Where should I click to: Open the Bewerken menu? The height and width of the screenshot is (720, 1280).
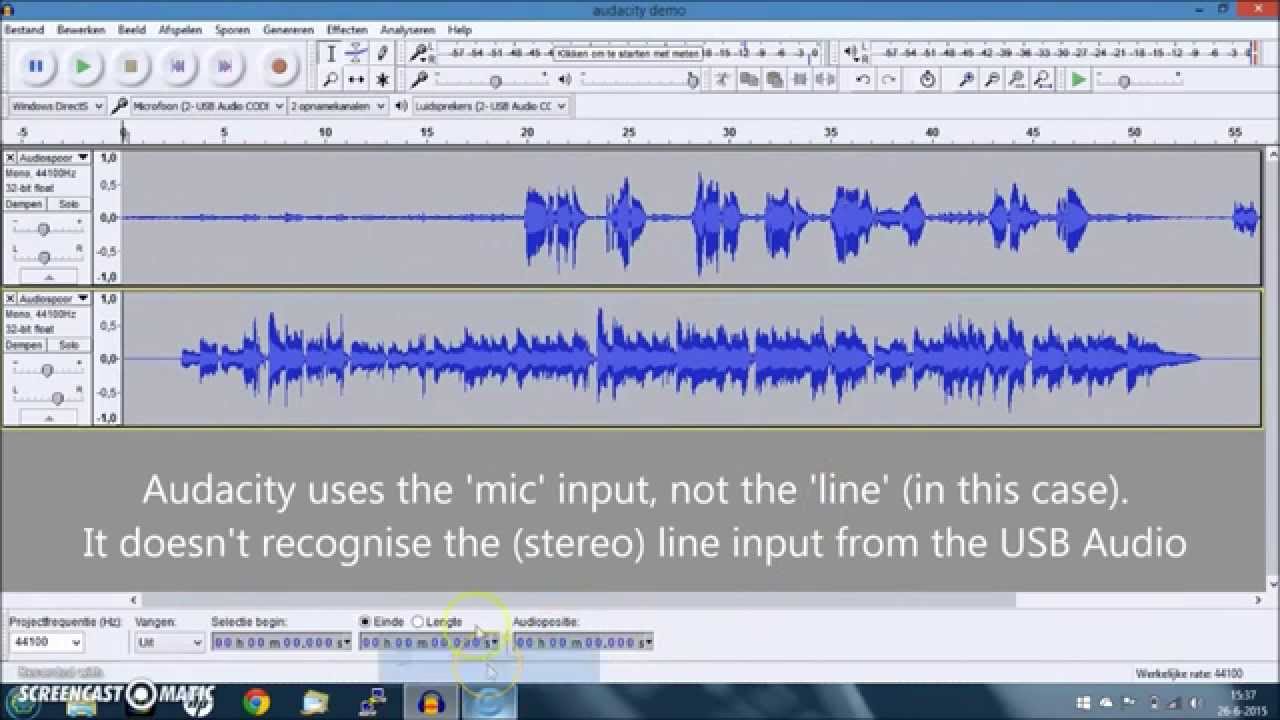[81, 30]
